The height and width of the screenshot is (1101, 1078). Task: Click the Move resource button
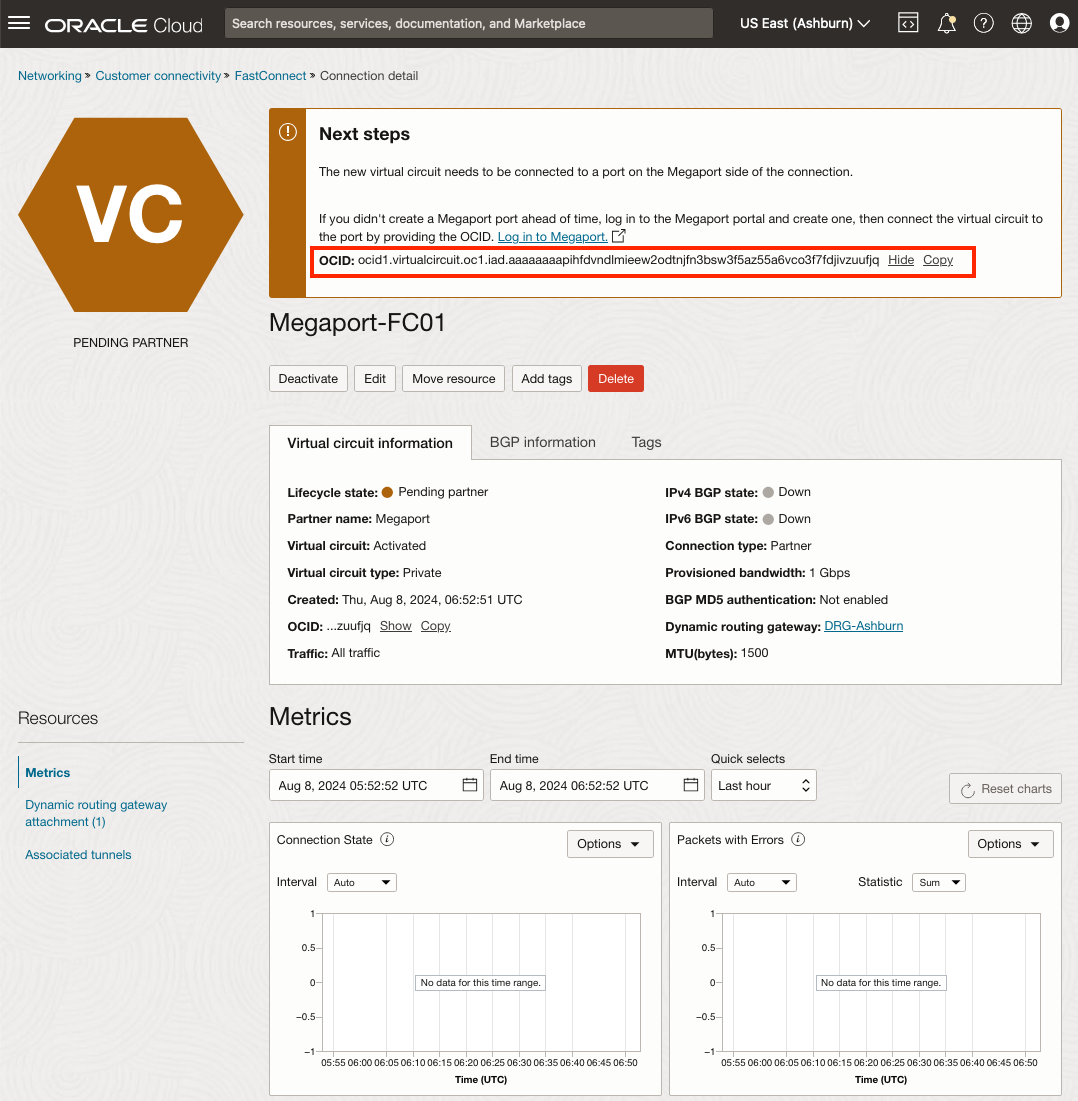pyautogui.click(x=454, y=378)
